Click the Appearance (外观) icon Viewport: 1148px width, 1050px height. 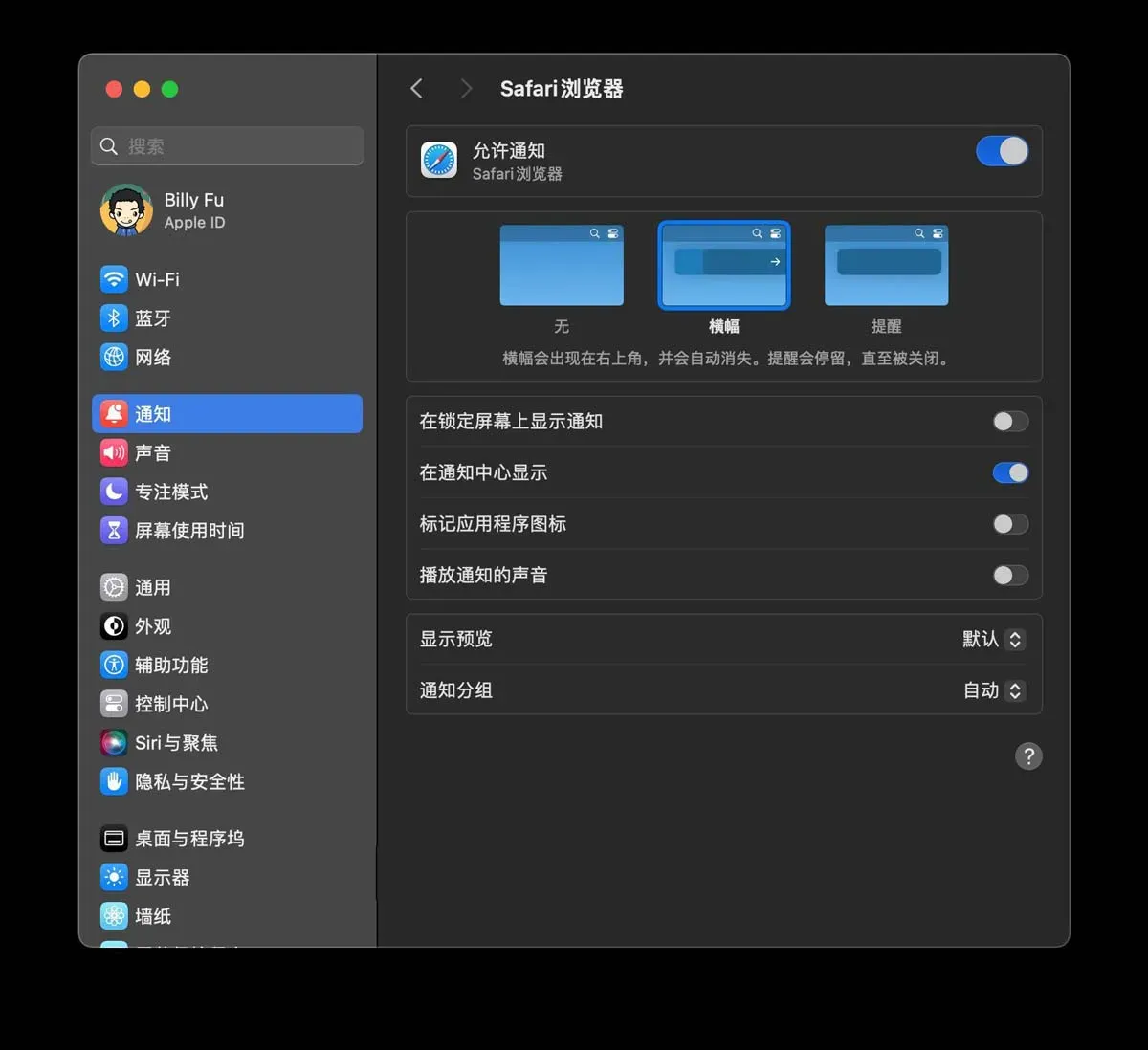114,626
